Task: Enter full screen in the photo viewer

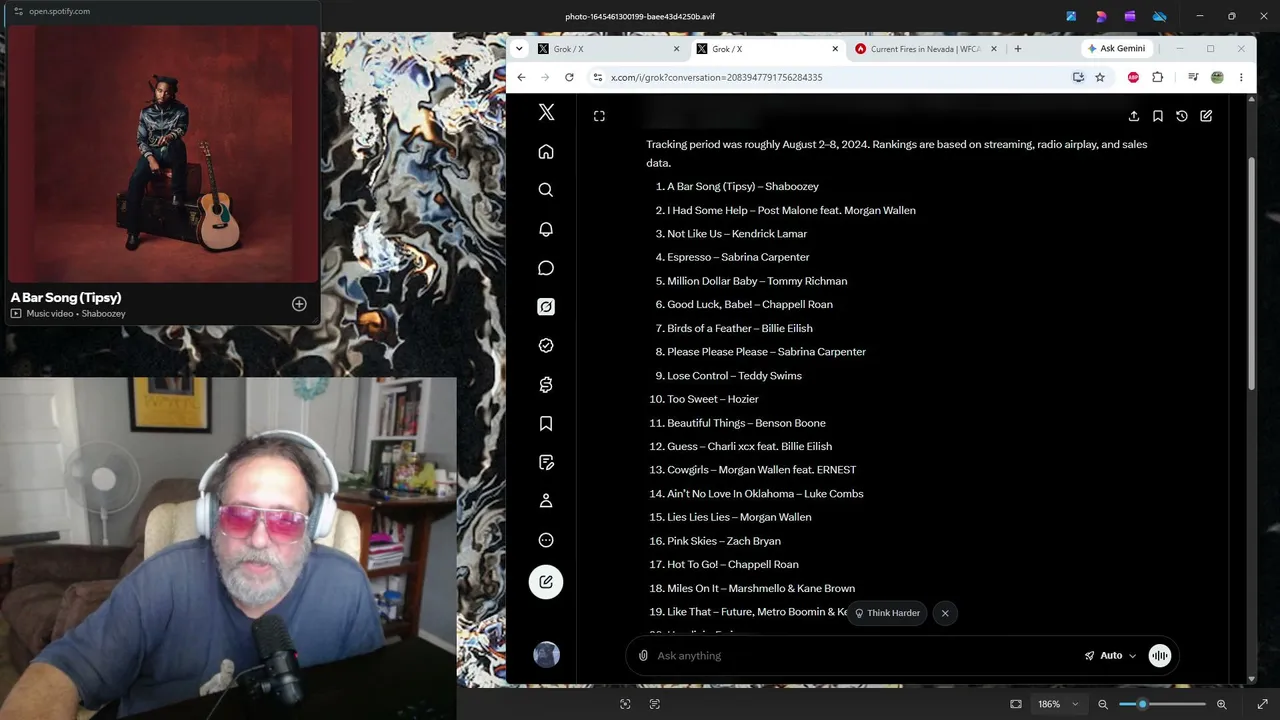Action: 1262,704
